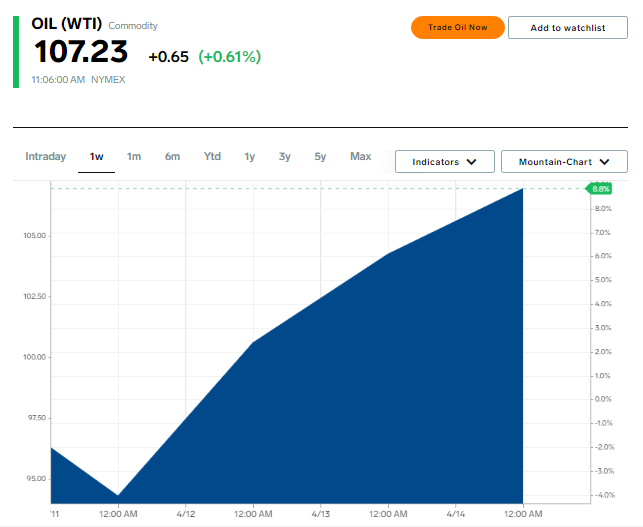This screenshot has height=527, width=643.
Task: Click the 0.0% percent axis label
Action: coord(603,399)
